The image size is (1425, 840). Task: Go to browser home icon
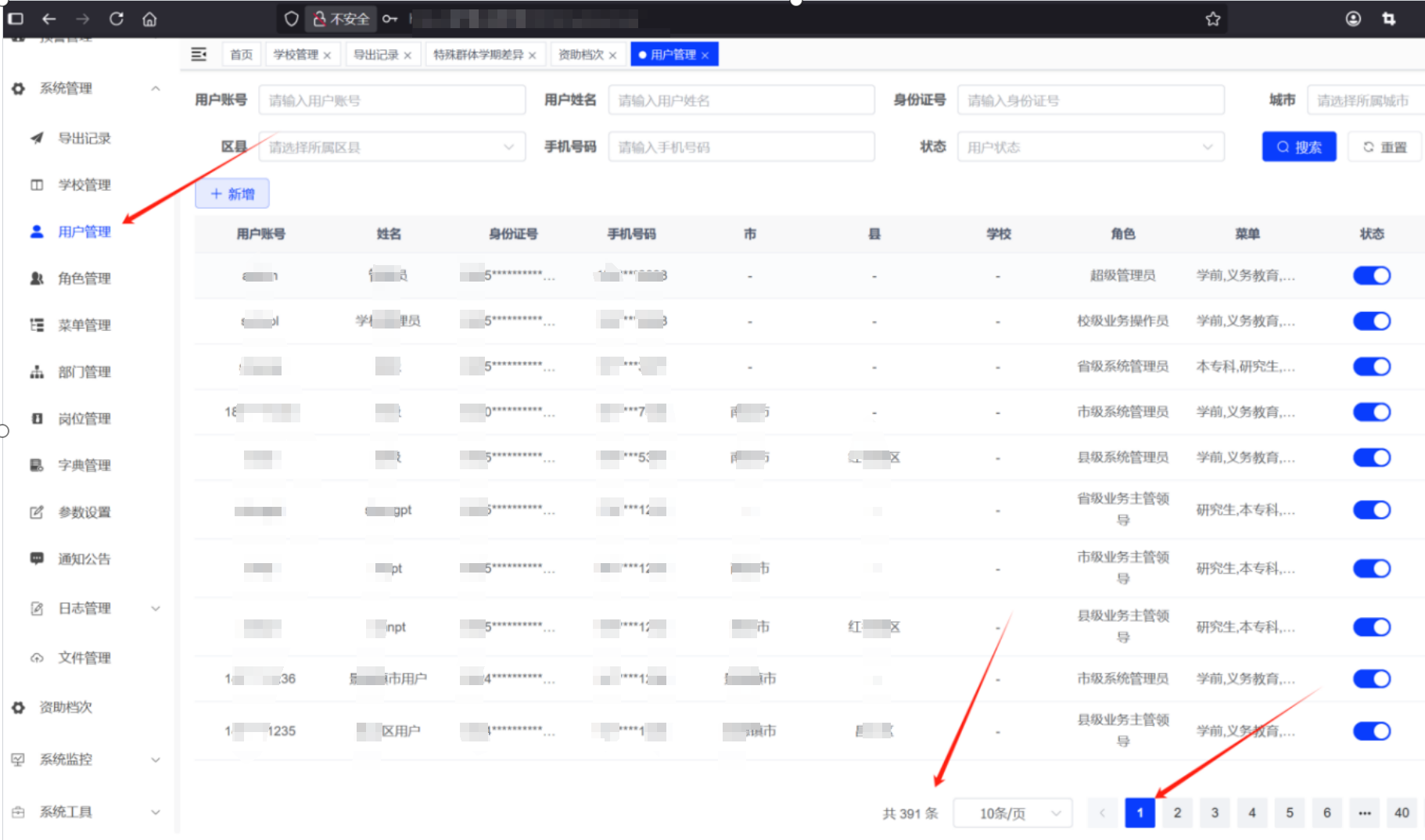[x=149, y=19]
